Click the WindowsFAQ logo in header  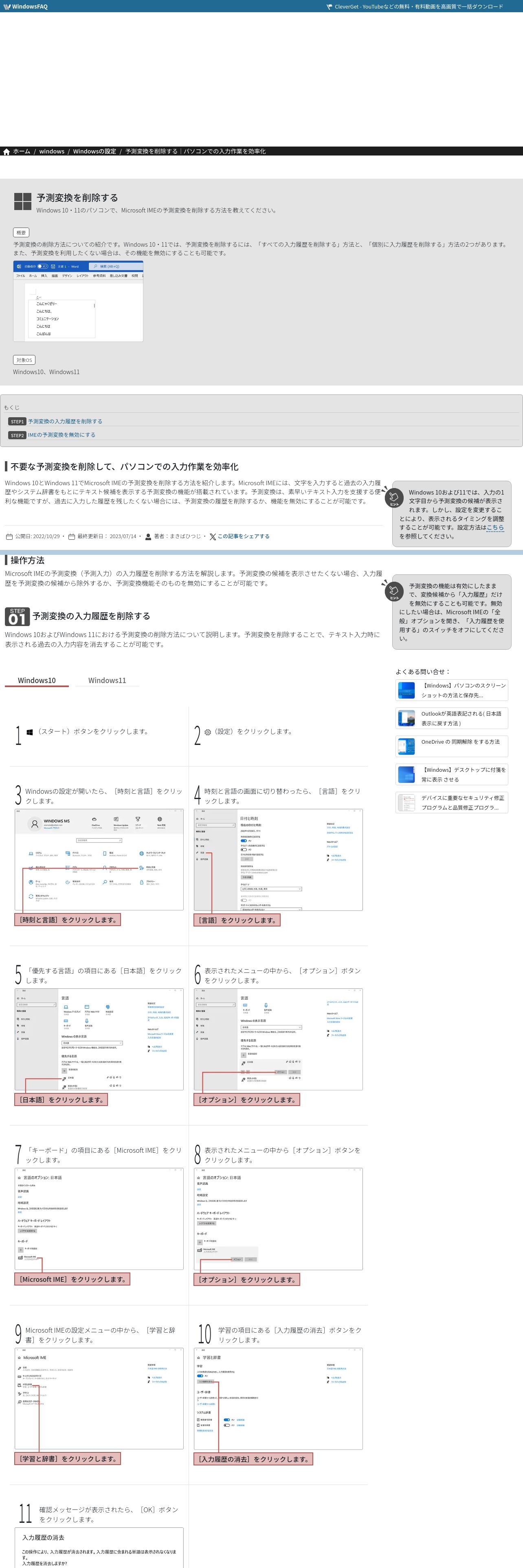click(x=26, y=7)
